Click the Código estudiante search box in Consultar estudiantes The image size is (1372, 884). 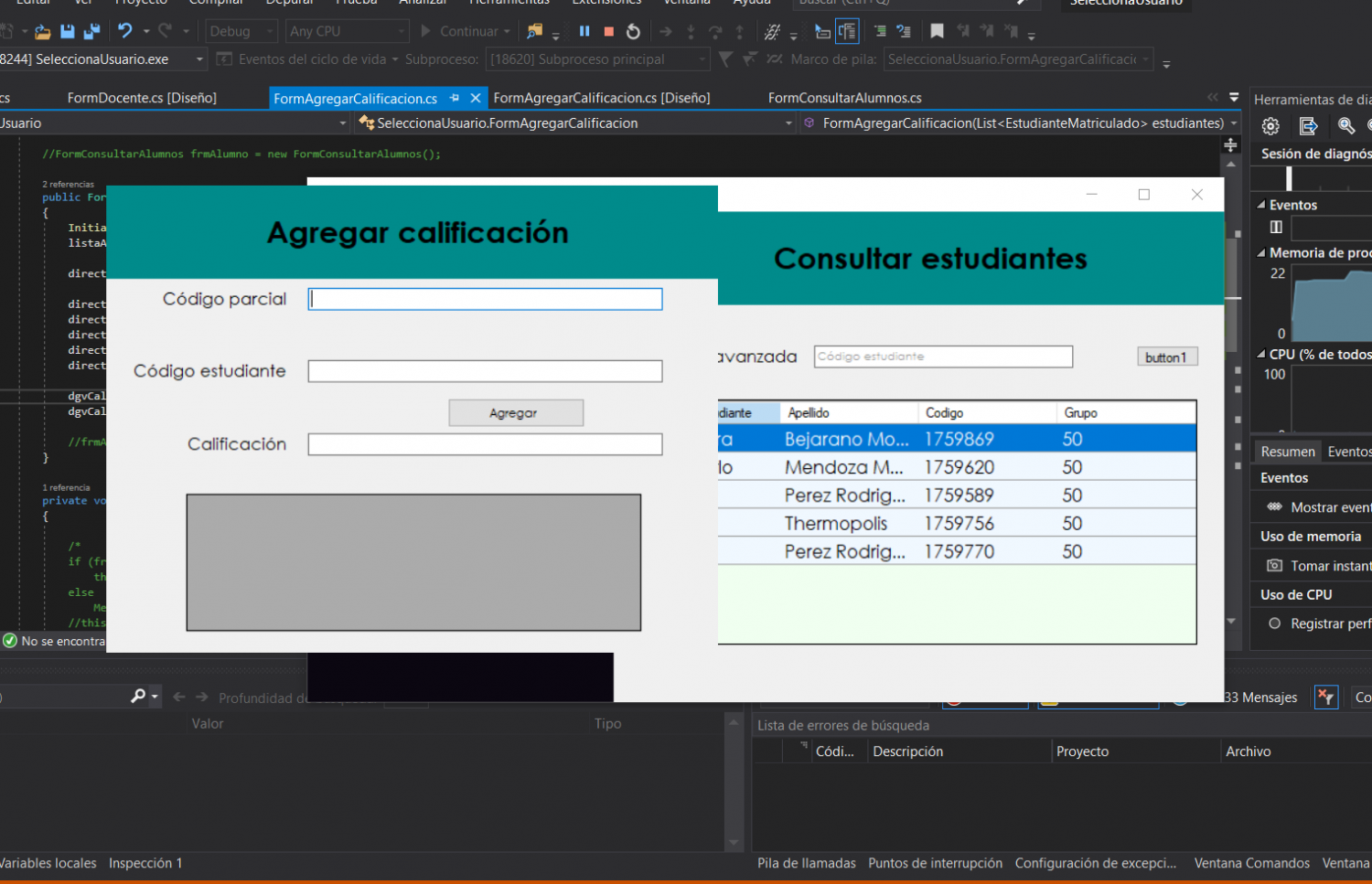[943, 357]
